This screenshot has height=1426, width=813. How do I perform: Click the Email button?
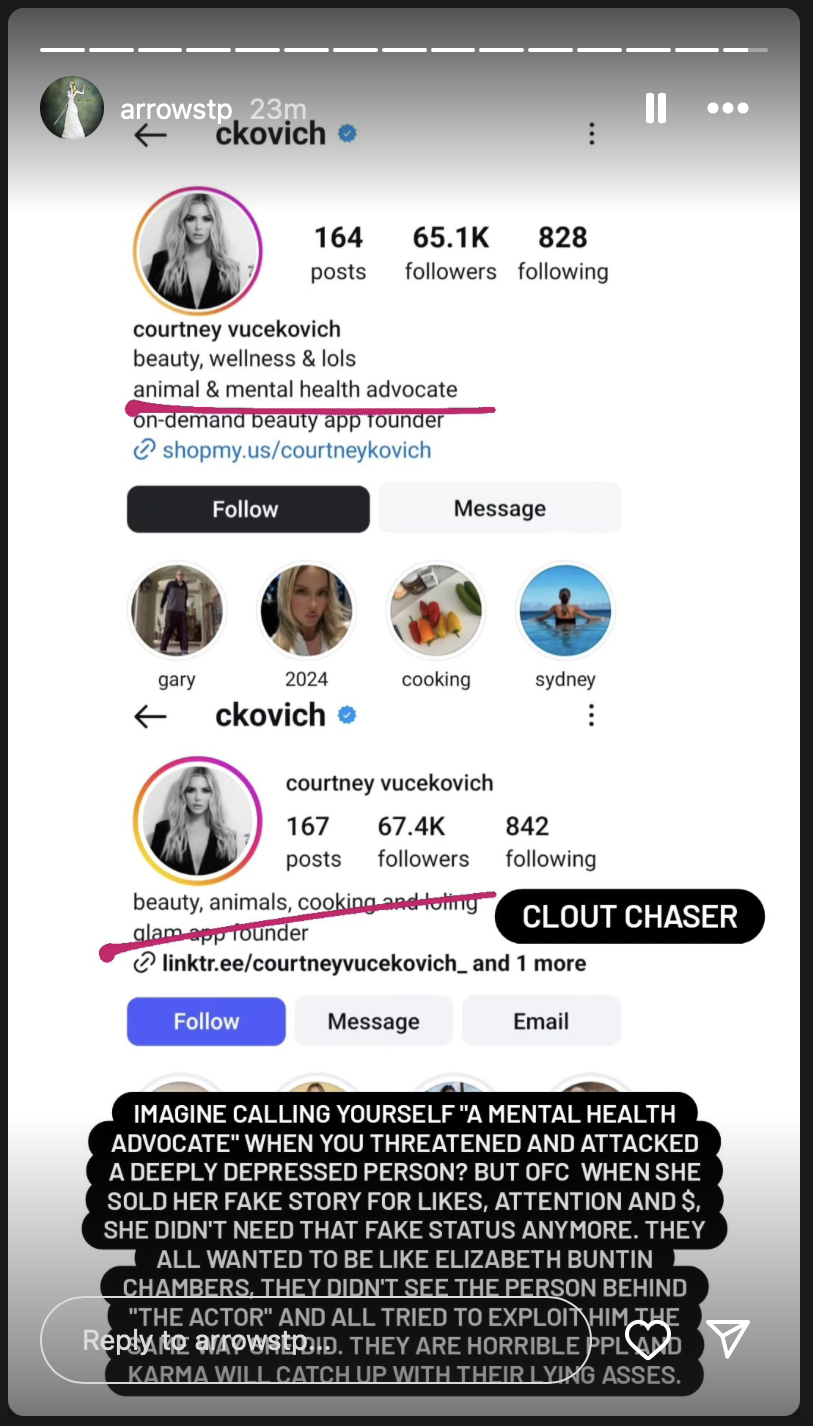[541, 1021]
